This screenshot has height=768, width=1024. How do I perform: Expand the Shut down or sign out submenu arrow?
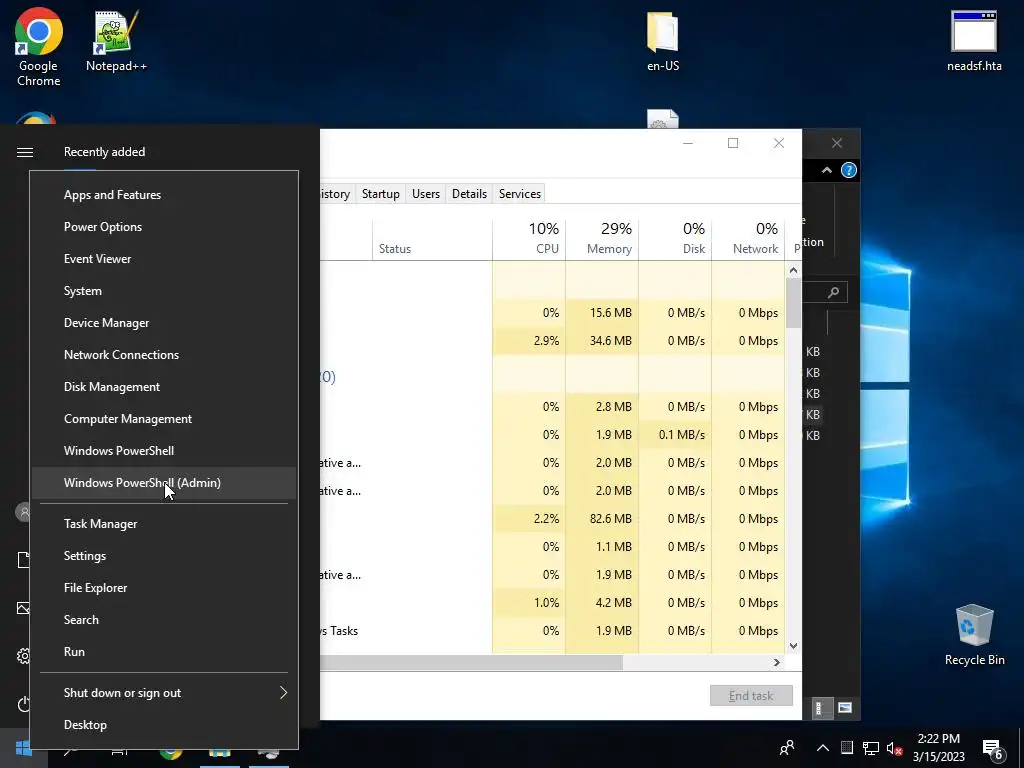283,692
